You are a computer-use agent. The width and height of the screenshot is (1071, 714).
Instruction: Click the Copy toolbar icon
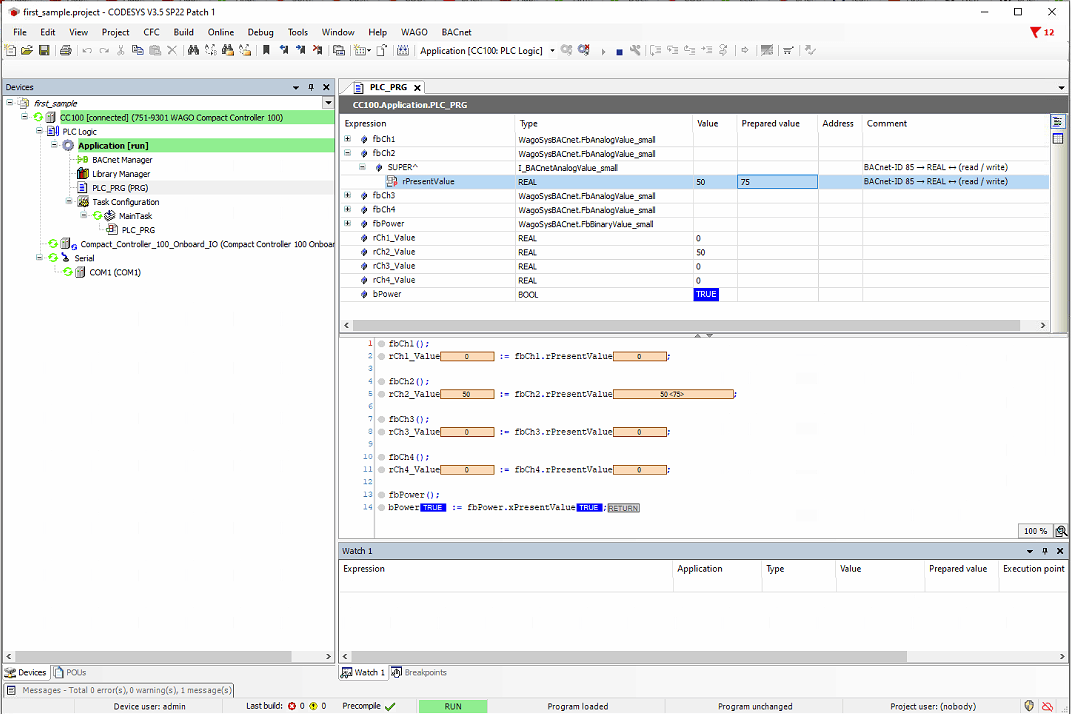tap(137, 51)
